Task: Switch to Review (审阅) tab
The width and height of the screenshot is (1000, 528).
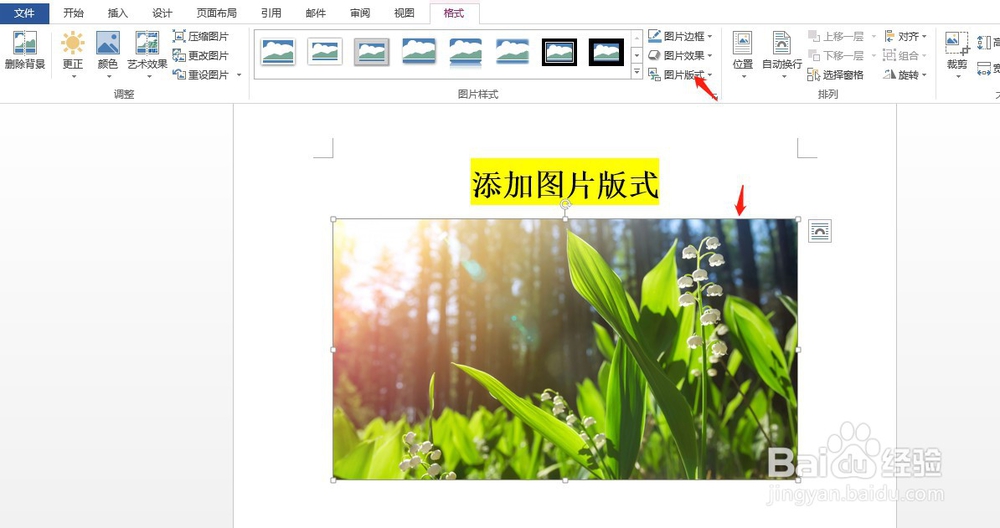Action: [360, 13]
